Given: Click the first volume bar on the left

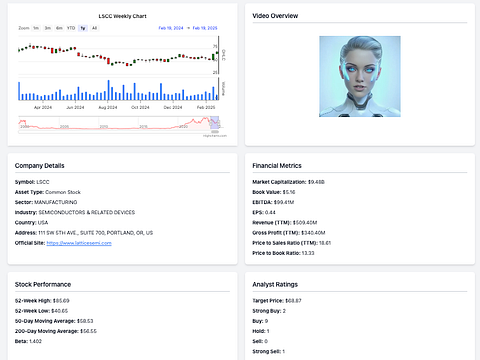Looking at the screenshot, I should (19, 91).
